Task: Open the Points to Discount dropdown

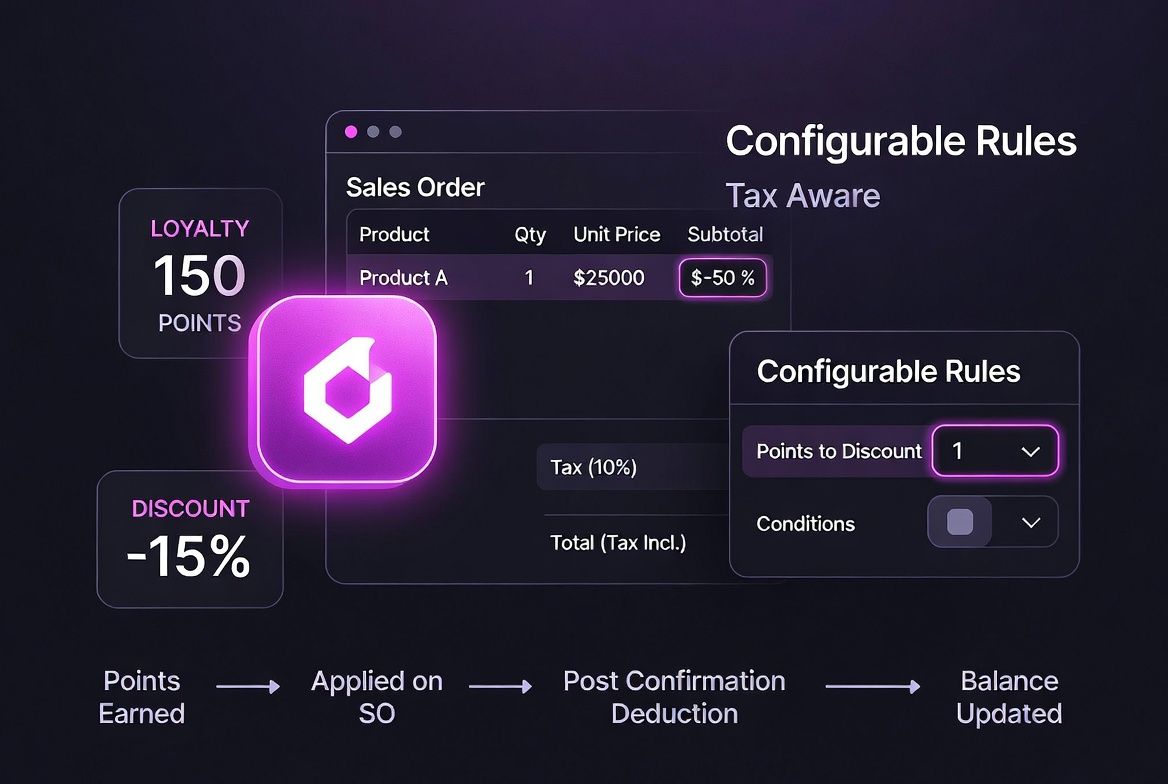Action: [995, 451]
